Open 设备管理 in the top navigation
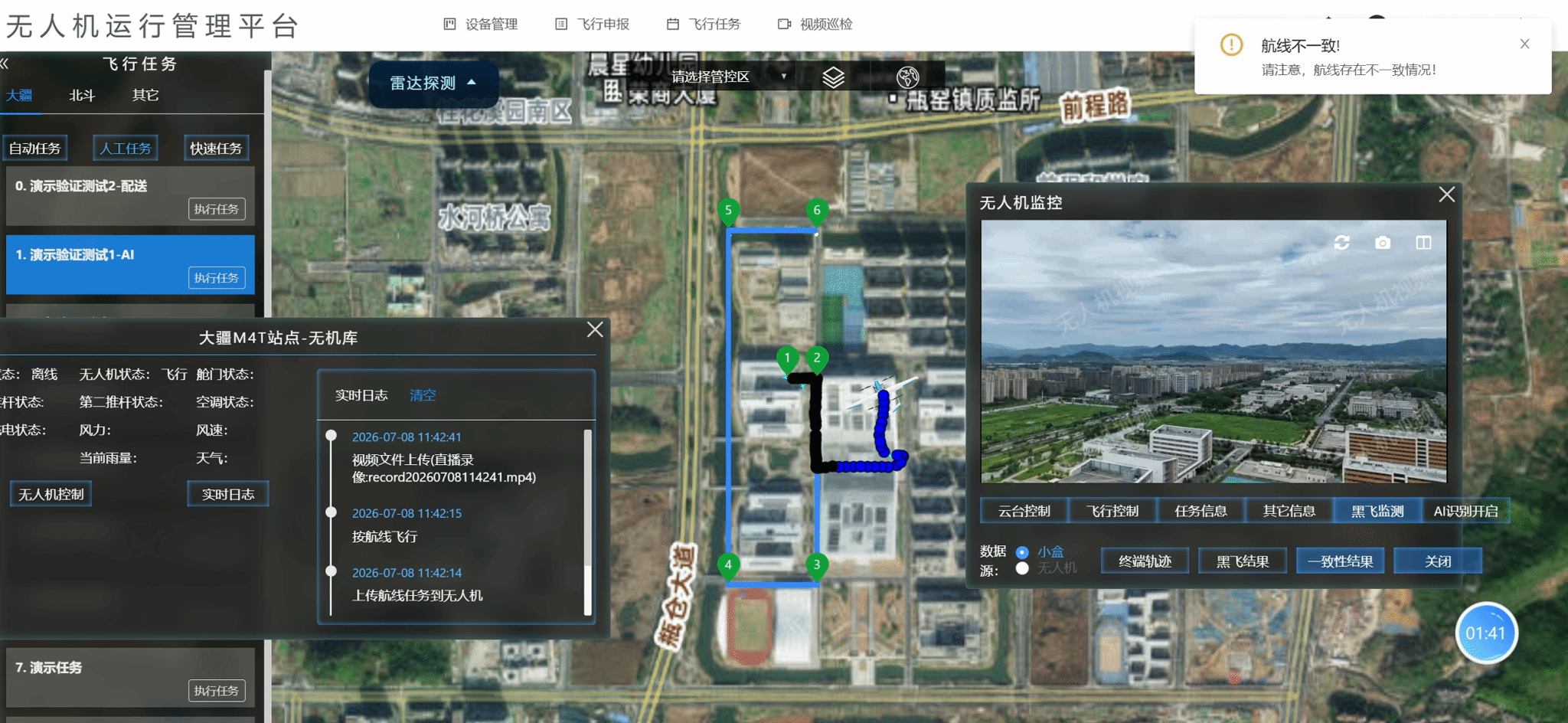Viewport: 1568px width, 723px height. [481, 25]
